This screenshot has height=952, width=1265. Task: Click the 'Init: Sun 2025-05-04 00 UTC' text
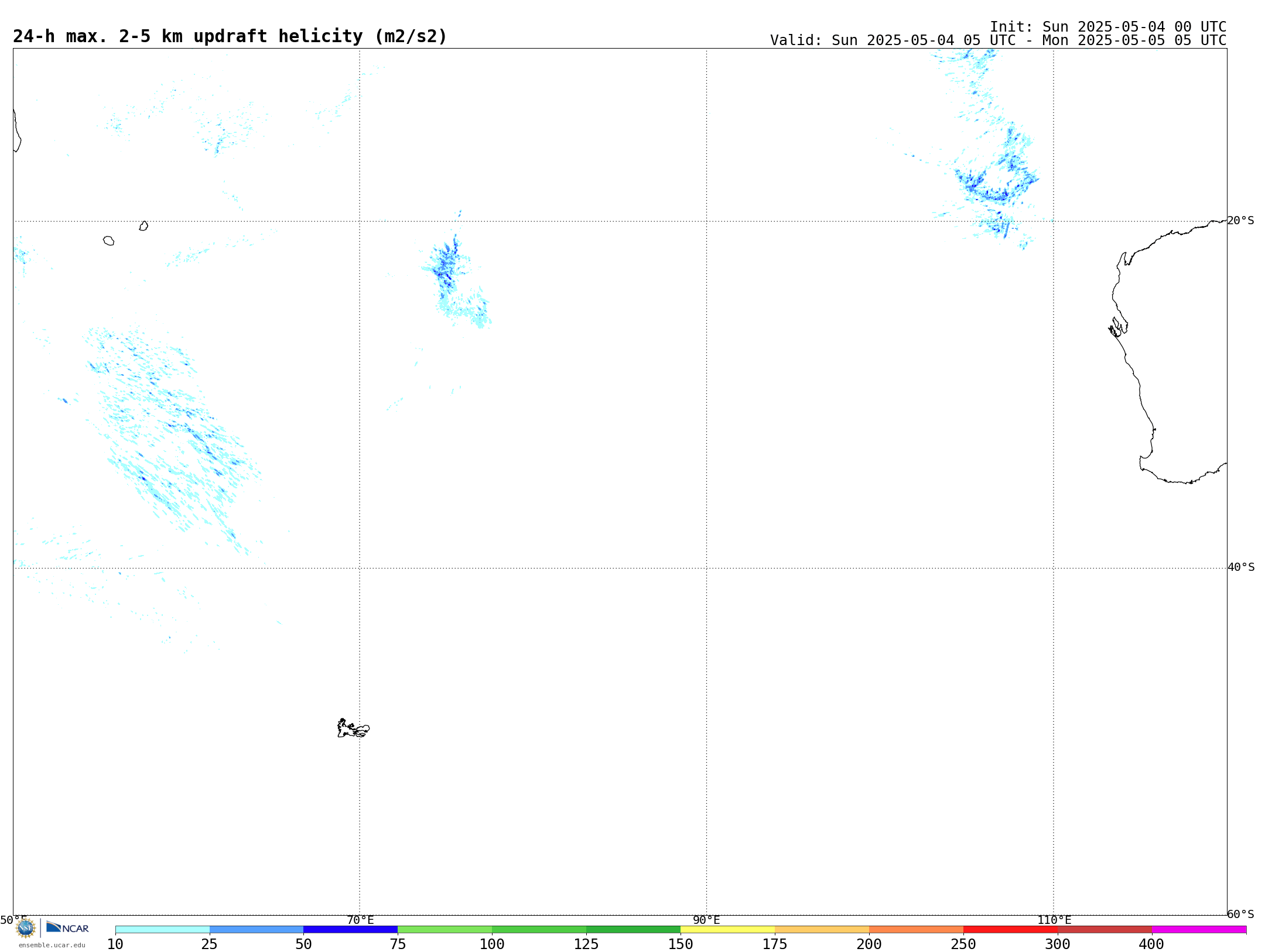coord(1108,27)
